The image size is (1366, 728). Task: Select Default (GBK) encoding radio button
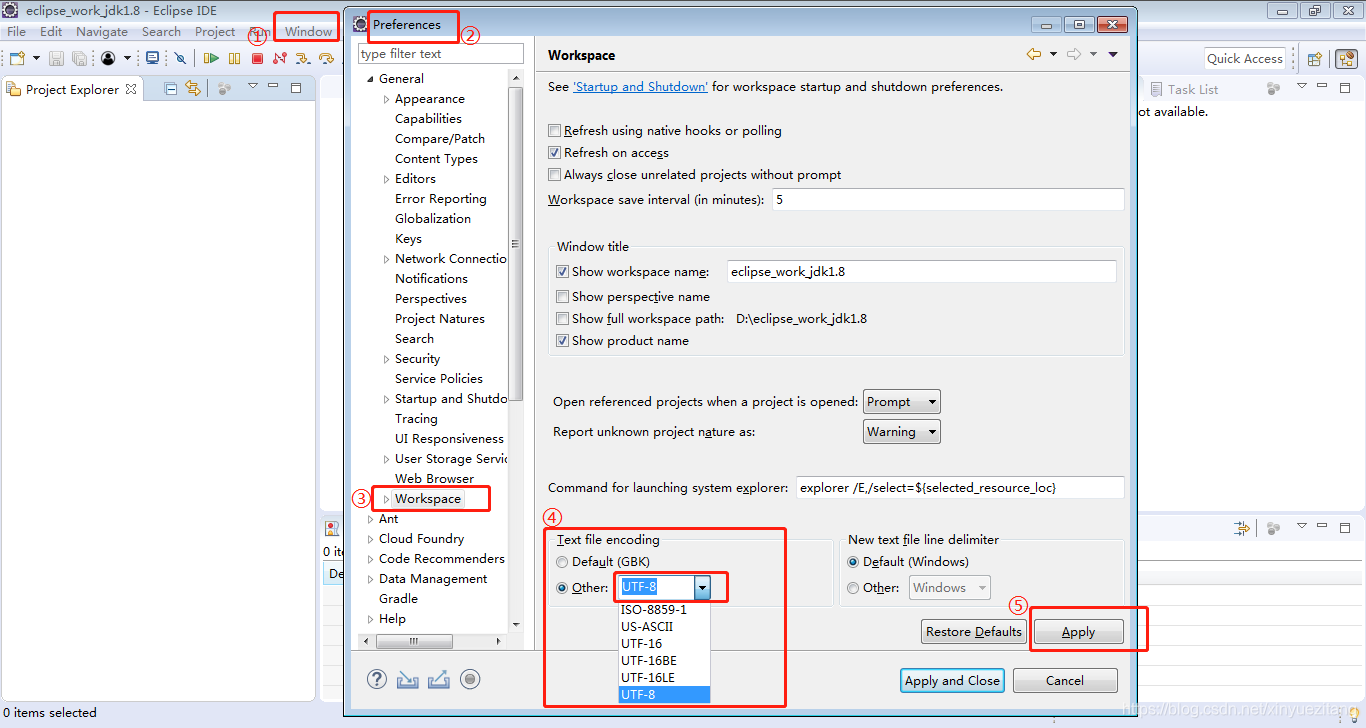[x=562, y=562]
